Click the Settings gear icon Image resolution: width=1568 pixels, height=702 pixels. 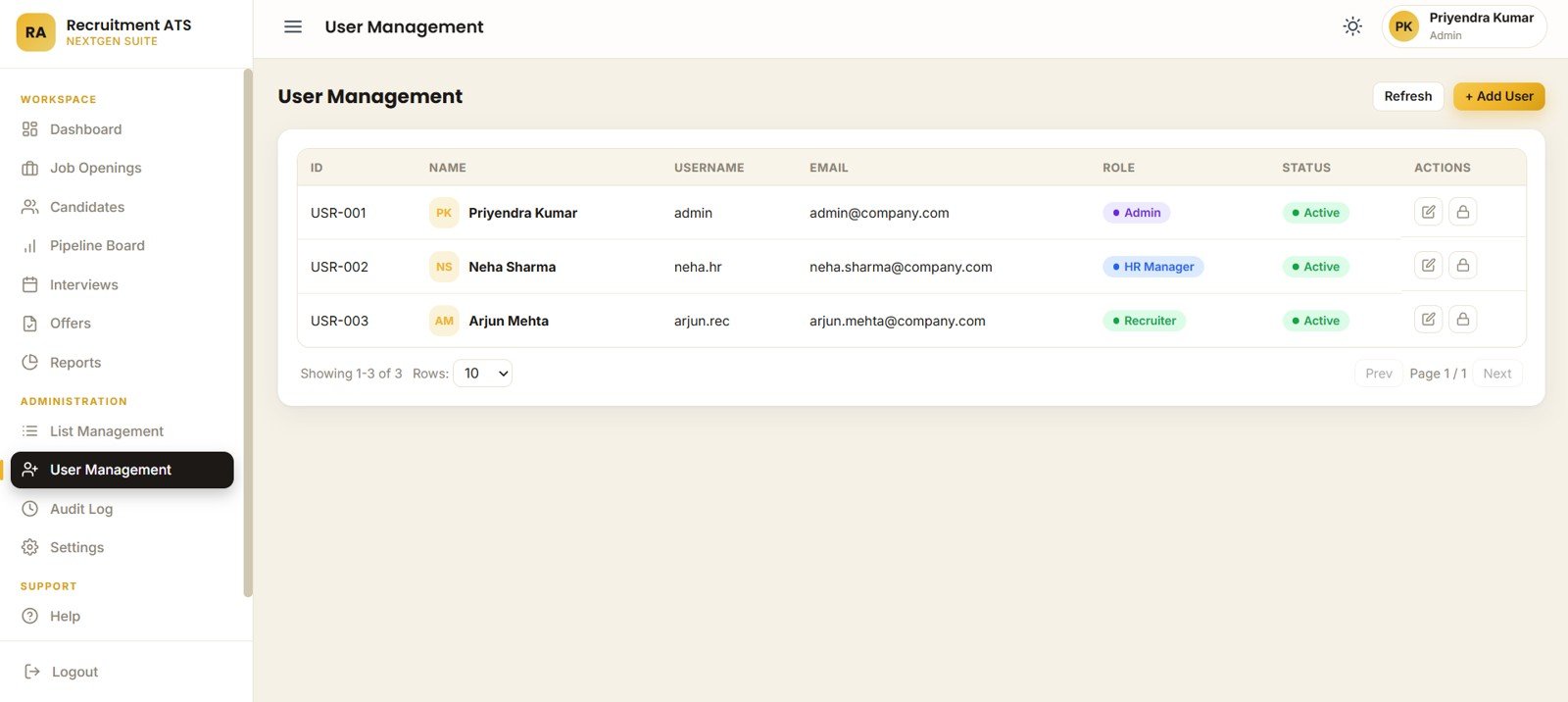(x=30, y=547)
